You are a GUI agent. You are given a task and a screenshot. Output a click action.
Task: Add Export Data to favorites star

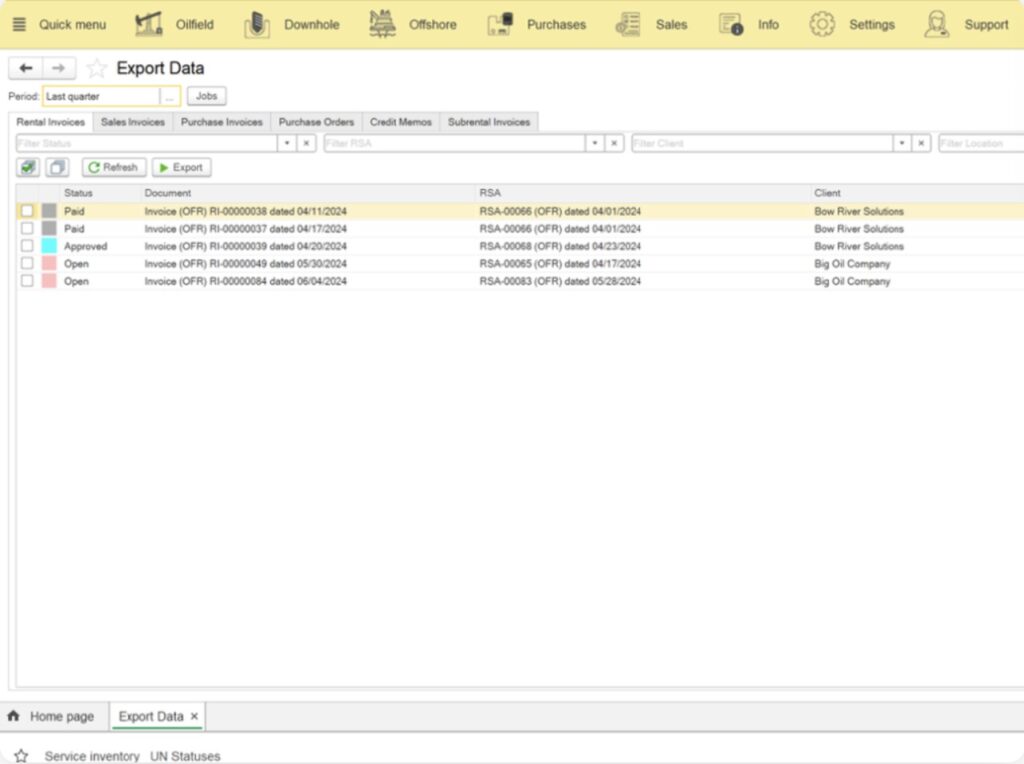point(96,68)
